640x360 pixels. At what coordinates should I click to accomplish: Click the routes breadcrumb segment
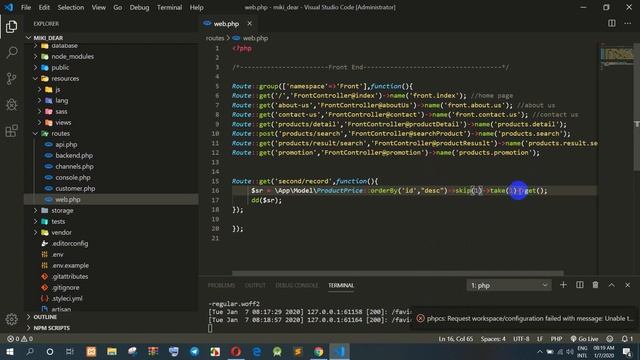click(215, 38)
